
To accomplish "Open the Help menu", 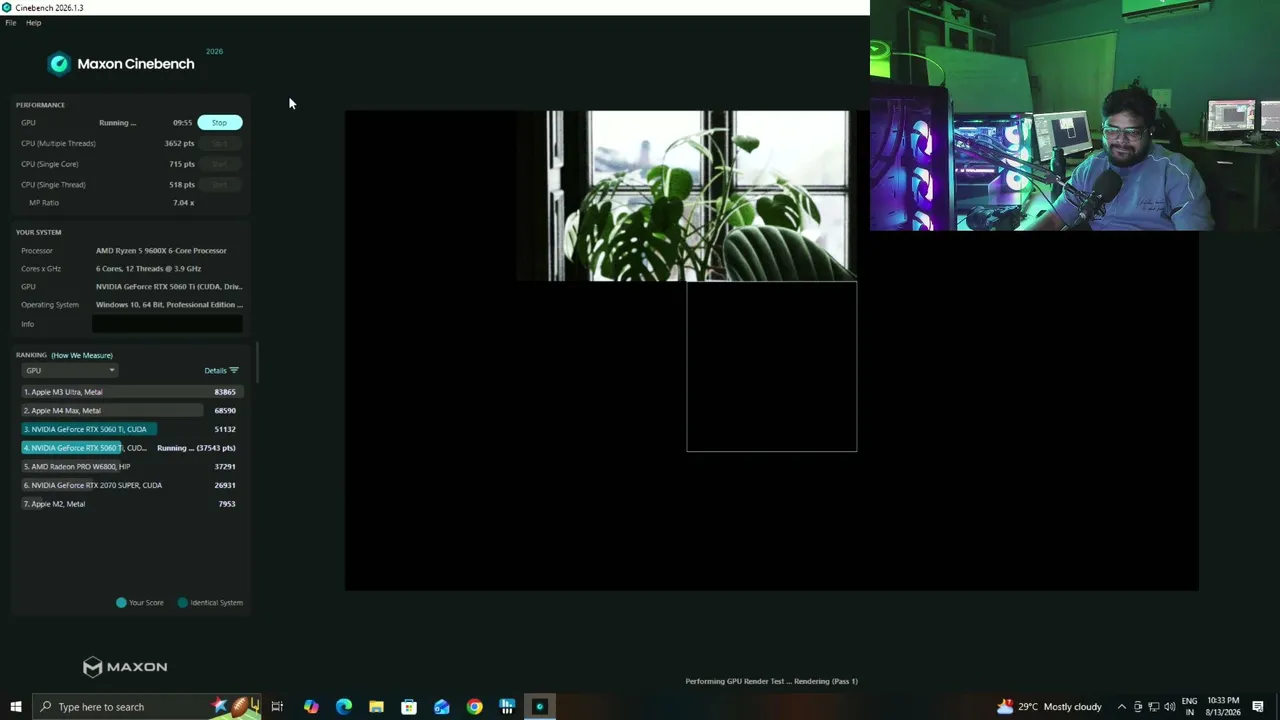I will [33, 23].
